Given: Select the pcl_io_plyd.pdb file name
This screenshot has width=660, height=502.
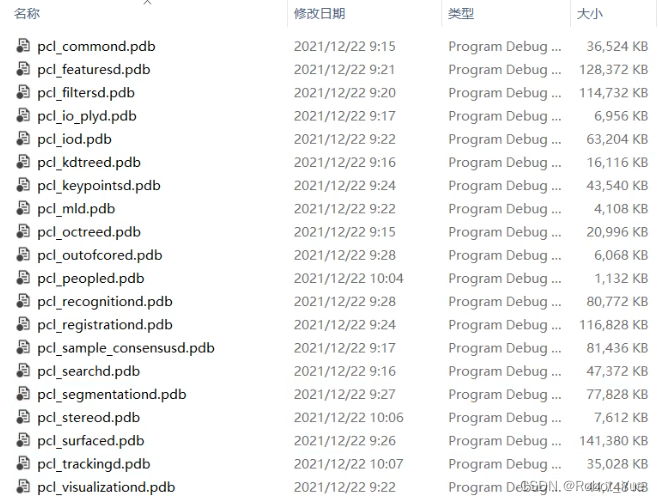Looking at the screenshot, I should pyautogui.click(x=87, y=116).
